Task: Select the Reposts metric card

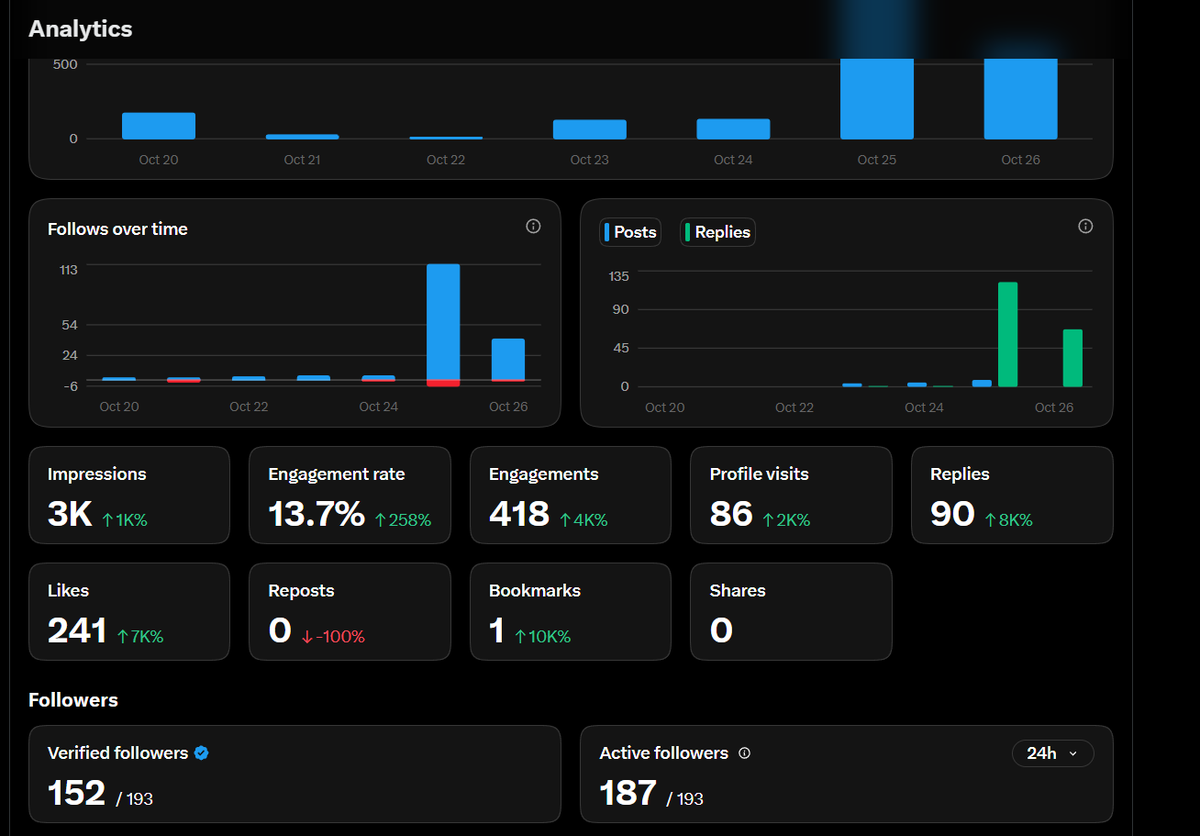Action: [350, 612]
